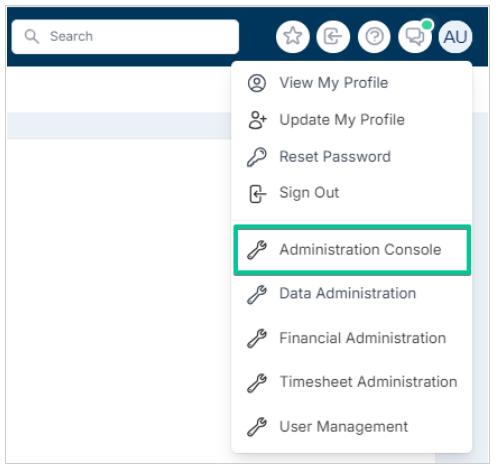Select Reset Password menu entry

pos(352,157)
